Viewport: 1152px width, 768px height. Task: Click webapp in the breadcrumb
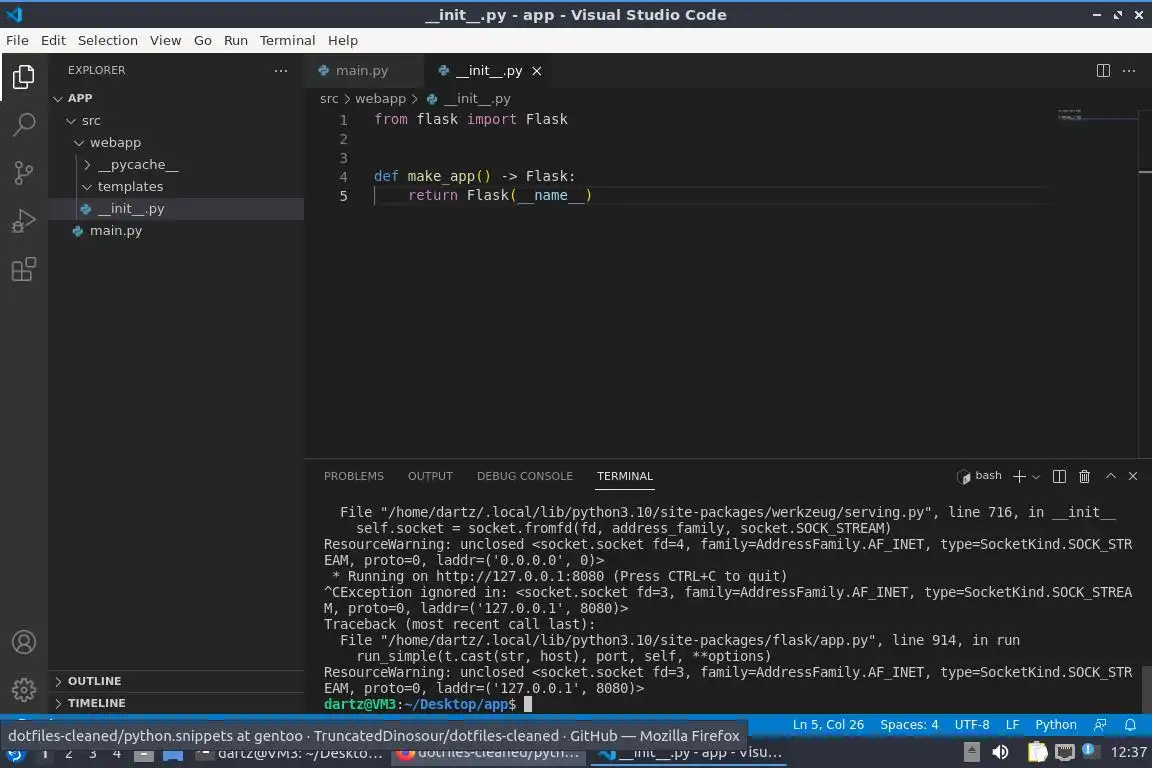tap(381, 98)
